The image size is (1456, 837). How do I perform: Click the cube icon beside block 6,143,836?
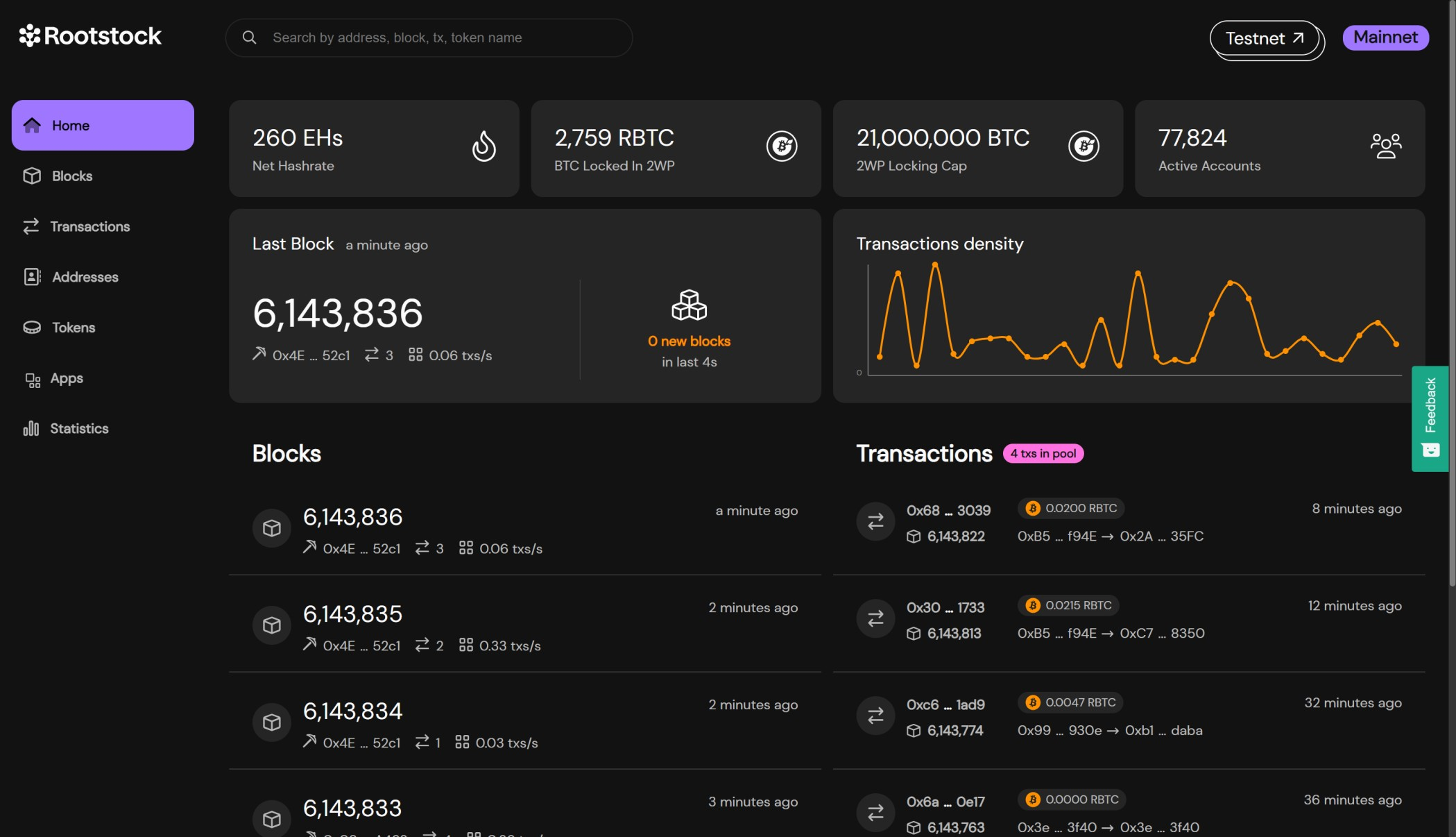pyautogui.click(x=271, y=527)
